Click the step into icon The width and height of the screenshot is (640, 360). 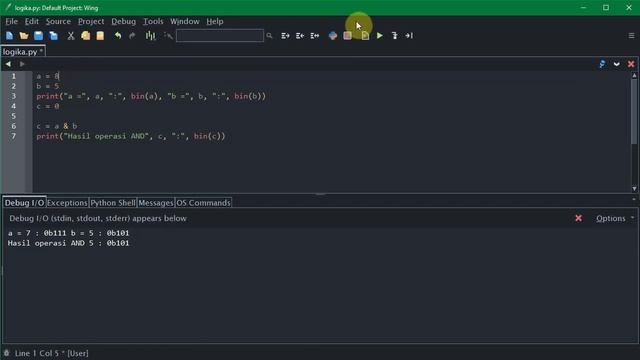pyautogui.click(x=394, y=36)
